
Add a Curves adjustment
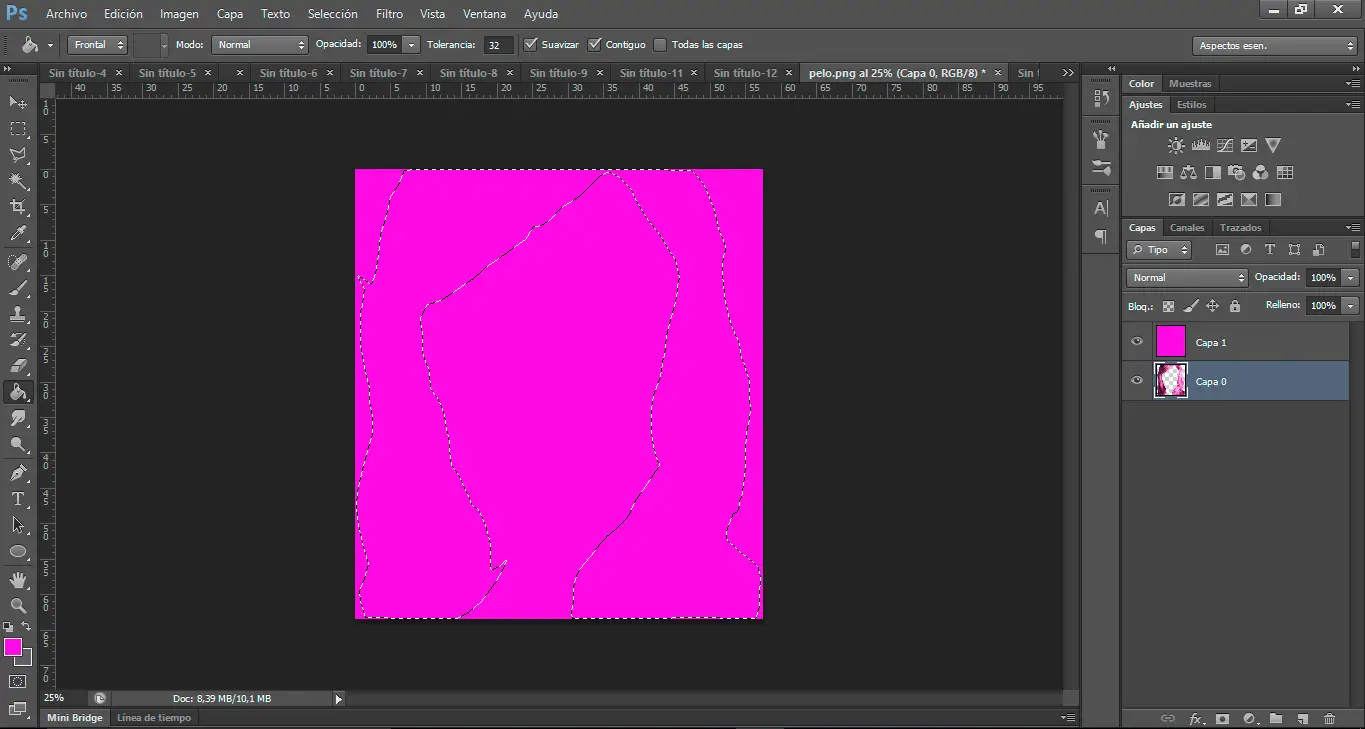[1224, 146]
